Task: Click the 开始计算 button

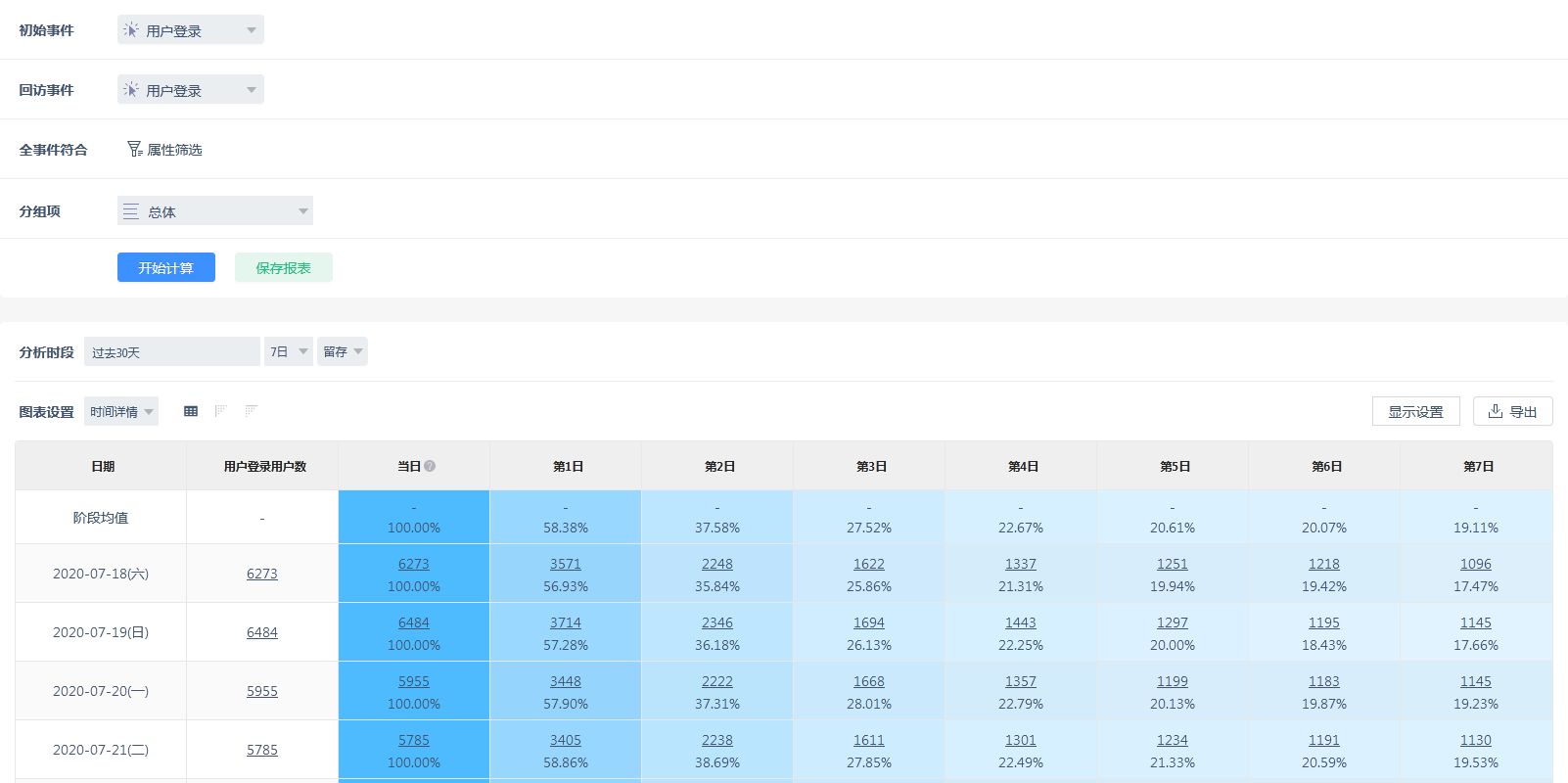Action: (x=166, y=267)
